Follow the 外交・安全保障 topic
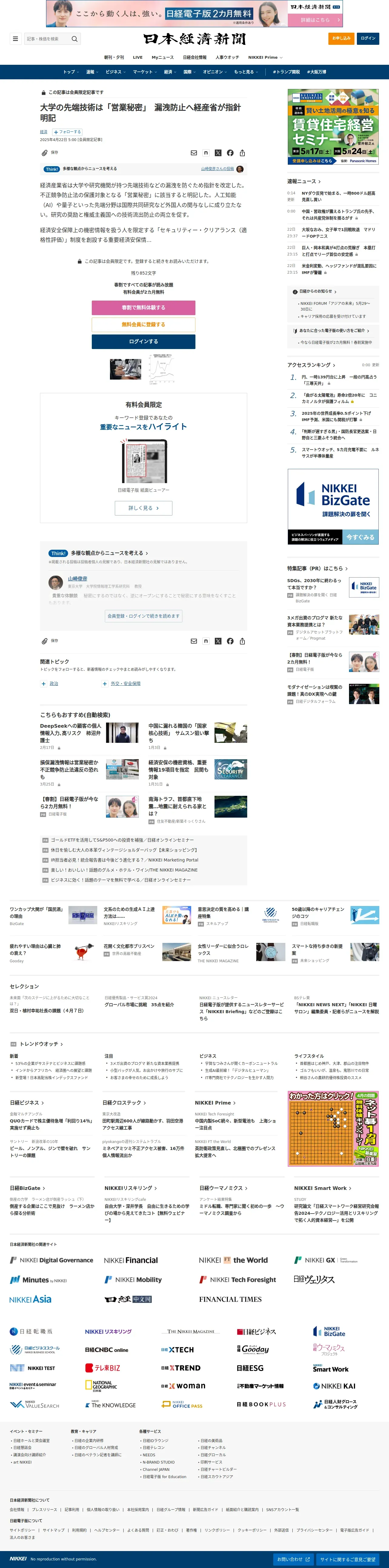Image resolution: width=389 pixels, height=1568 pixels. 105,684
